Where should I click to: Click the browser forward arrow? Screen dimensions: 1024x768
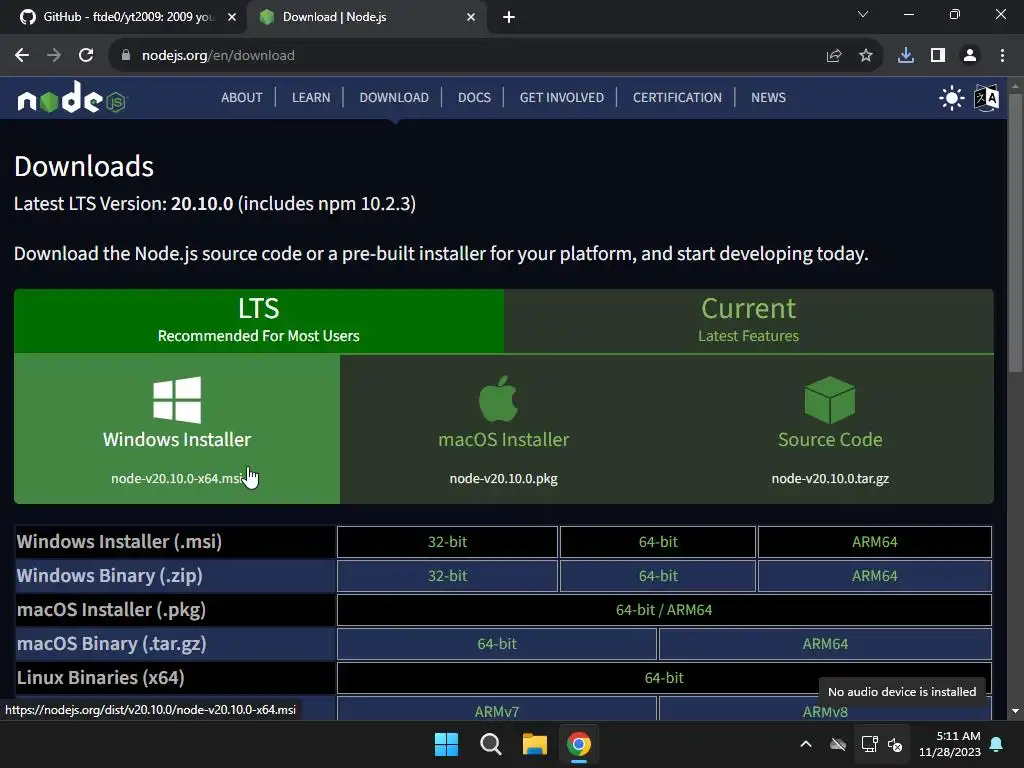click(x=54, y=56)
